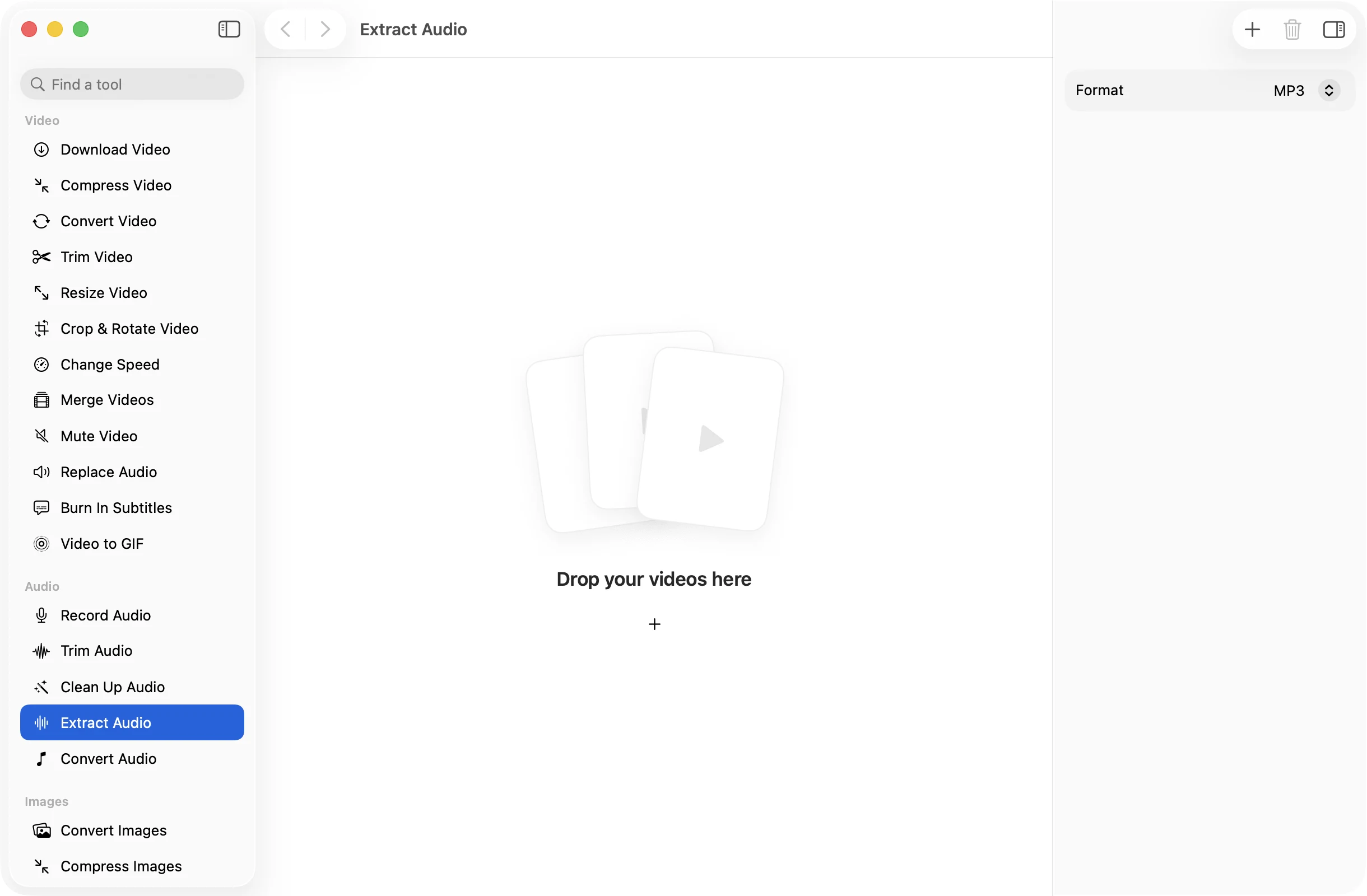Click the trash icon in the toolbar
1367x896 pixels.
pos(1292,29)
